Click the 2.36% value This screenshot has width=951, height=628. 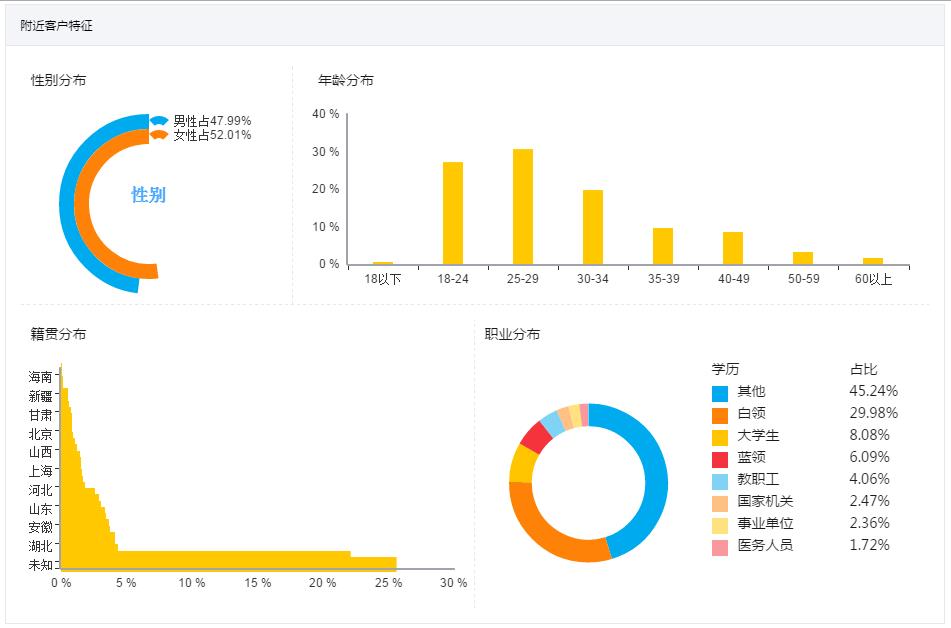click(869, 523)
